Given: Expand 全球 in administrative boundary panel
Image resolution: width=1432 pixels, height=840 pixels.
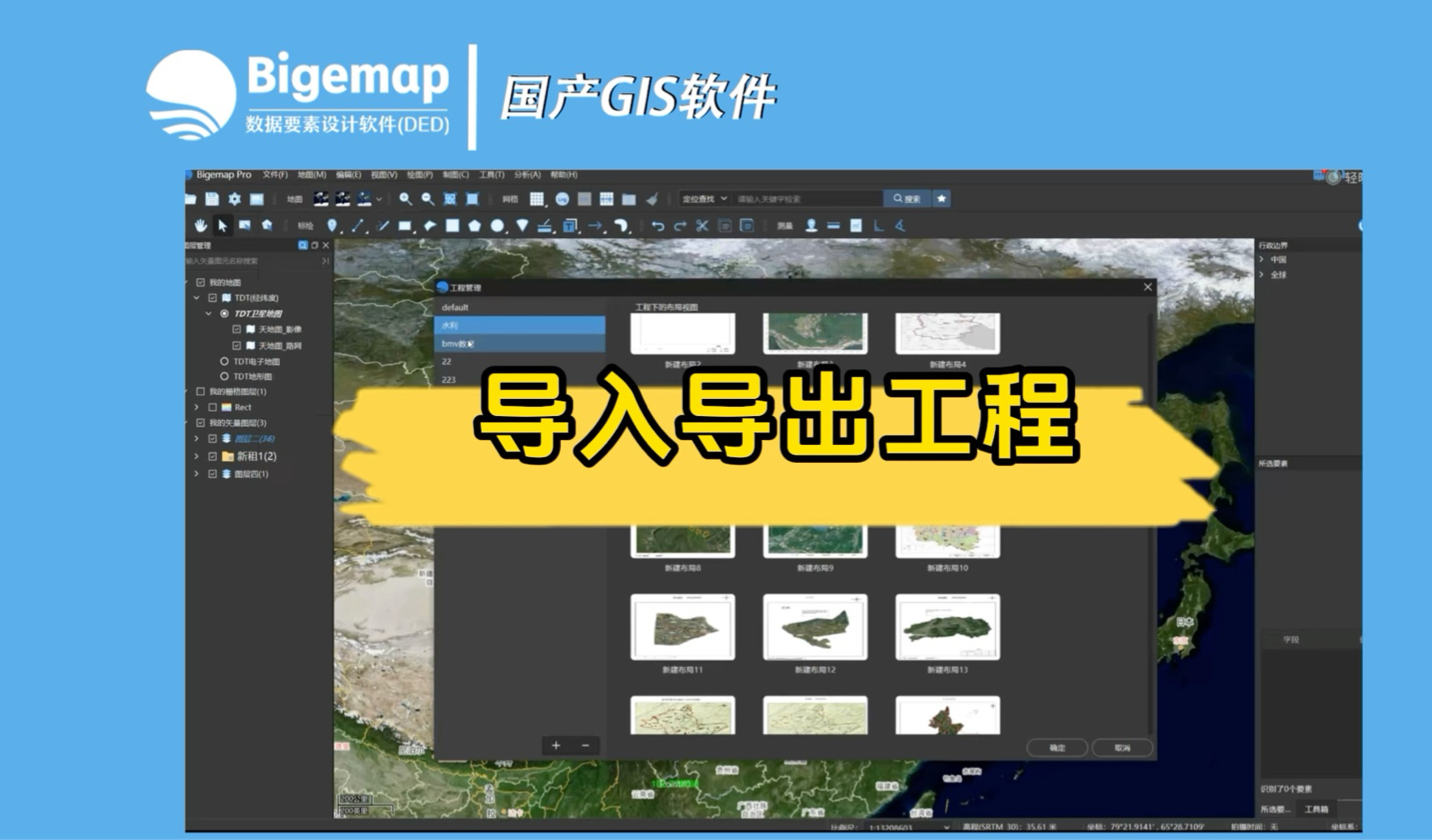Looking at the screenshot, I should (x=1261, y=275).
